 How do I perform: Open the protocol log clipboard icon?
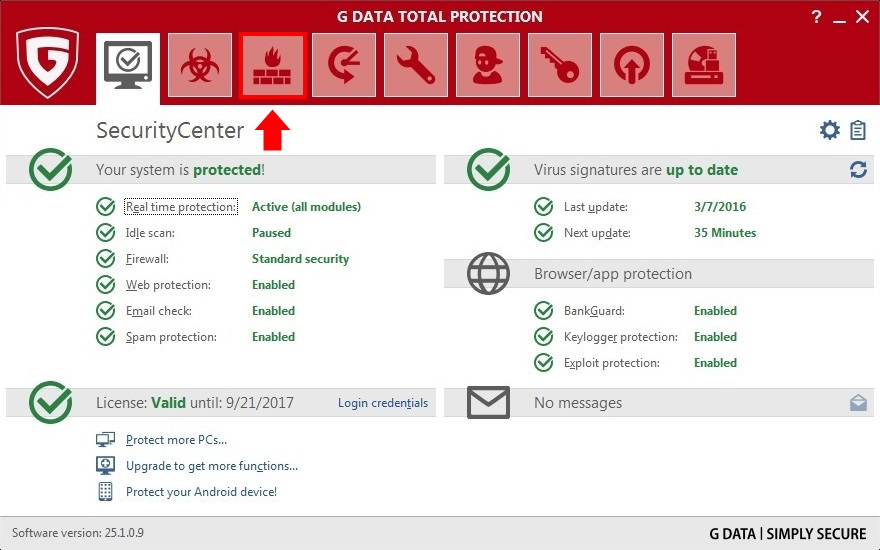[858, 130]
